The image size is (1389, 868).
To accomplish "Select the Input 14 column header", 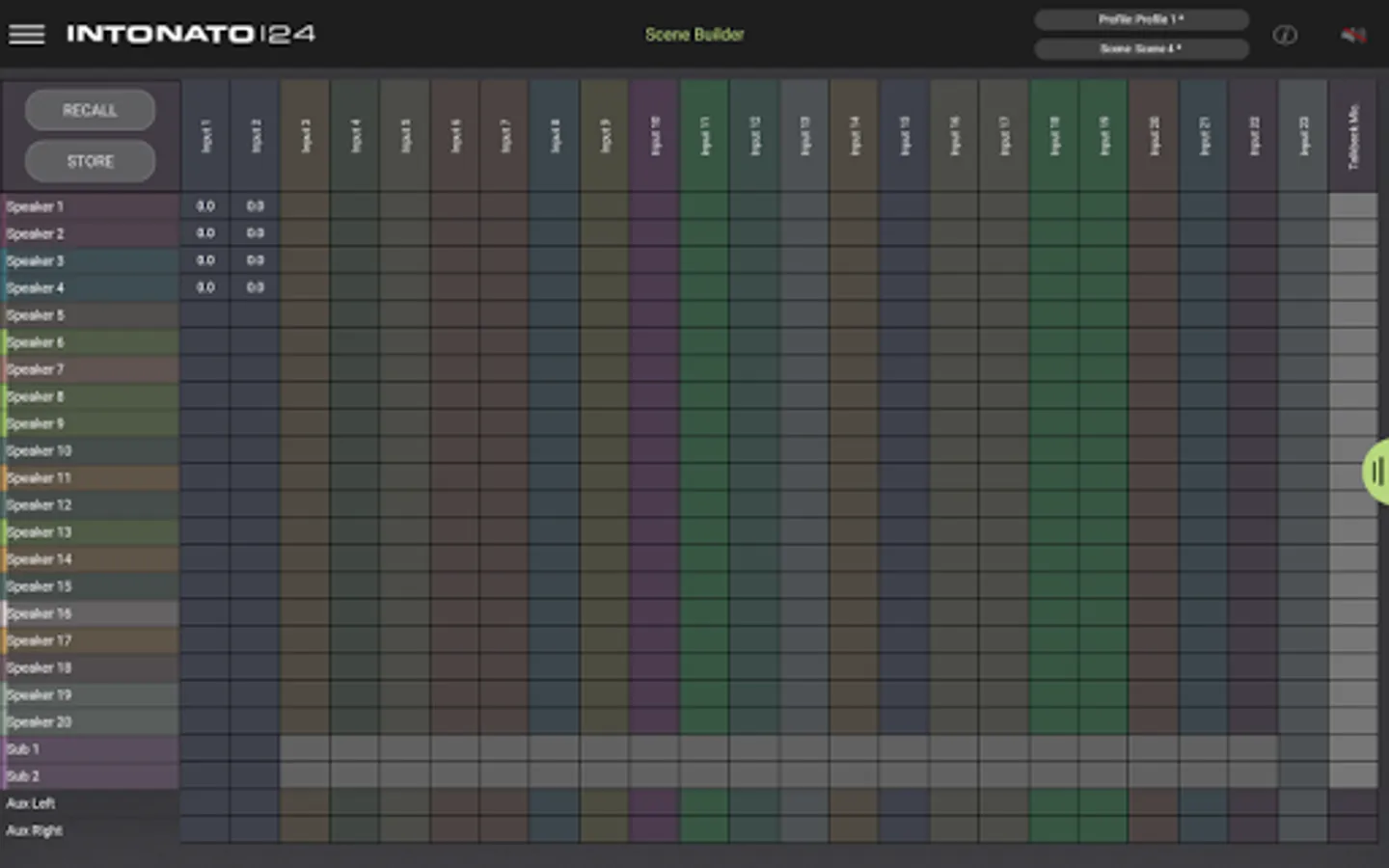I will 855,136.
